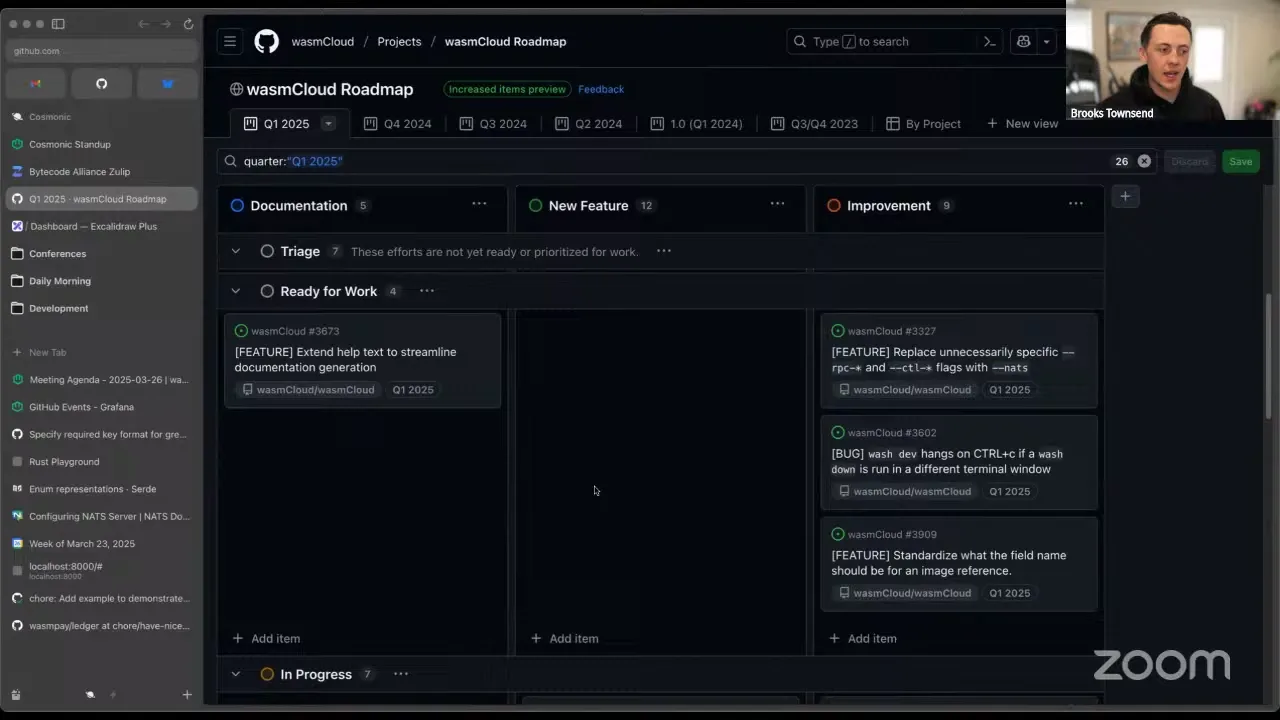Save the view changes with Save button
This screenshot has height=720, width=1280.
point(1240,161)
